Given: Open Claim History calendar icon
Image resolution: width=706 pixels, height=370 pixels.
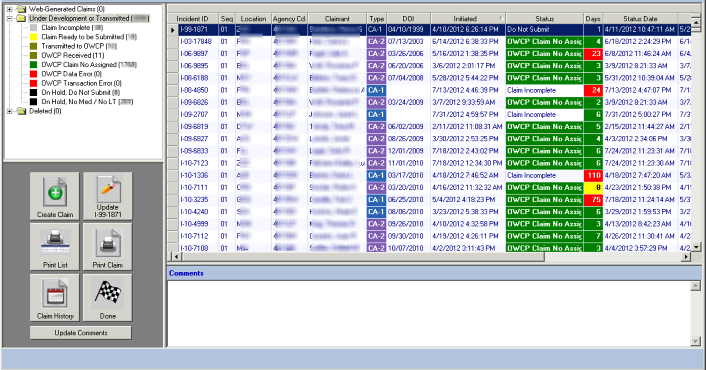Looking at the screenshot, I should coord(54,298).
